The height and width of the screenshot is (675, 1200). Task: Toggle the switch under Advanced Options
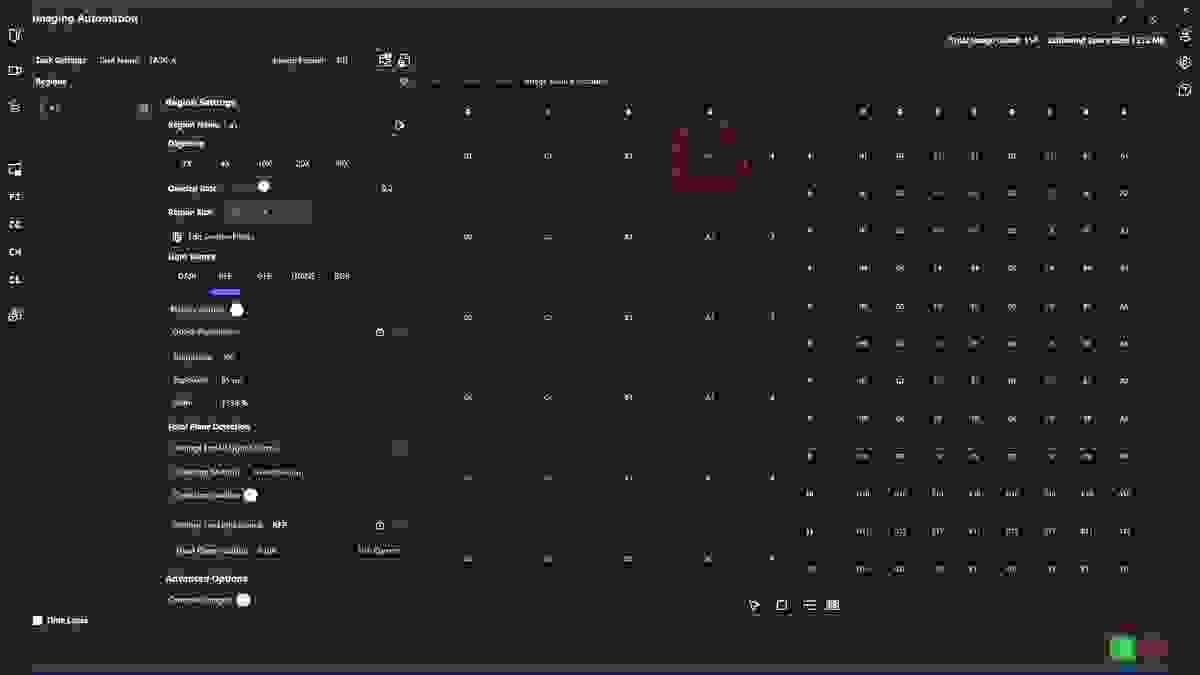pyautogui.click(x=243, y=600)
